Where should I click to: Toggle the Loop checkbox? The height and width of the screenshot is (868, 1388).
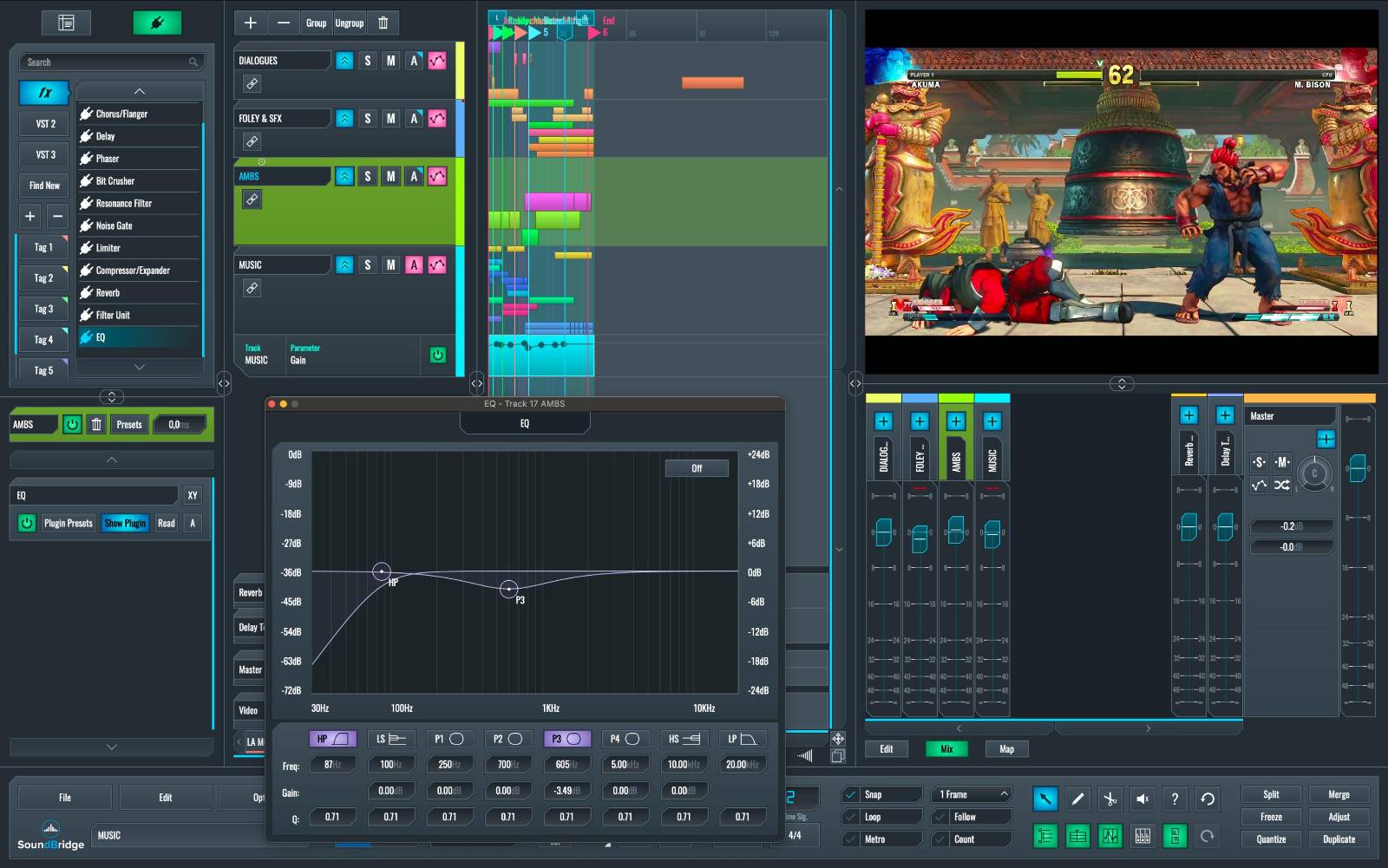(851, 817)
